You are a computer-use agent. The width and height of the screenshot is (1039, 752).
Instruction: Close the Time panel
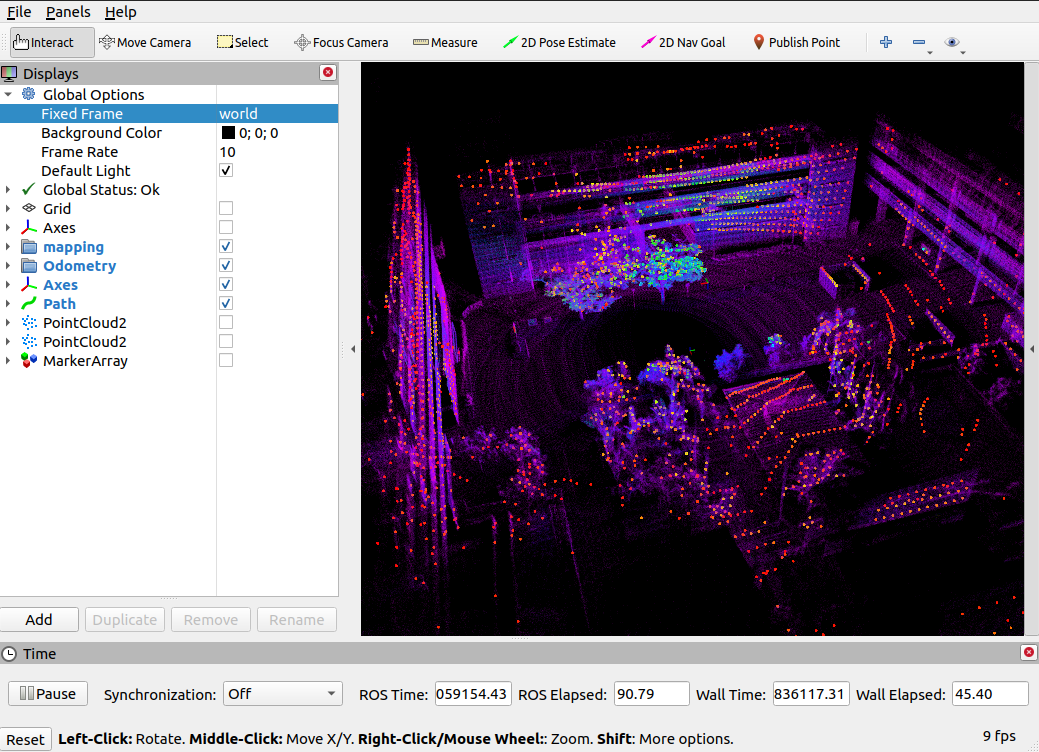1028,653
